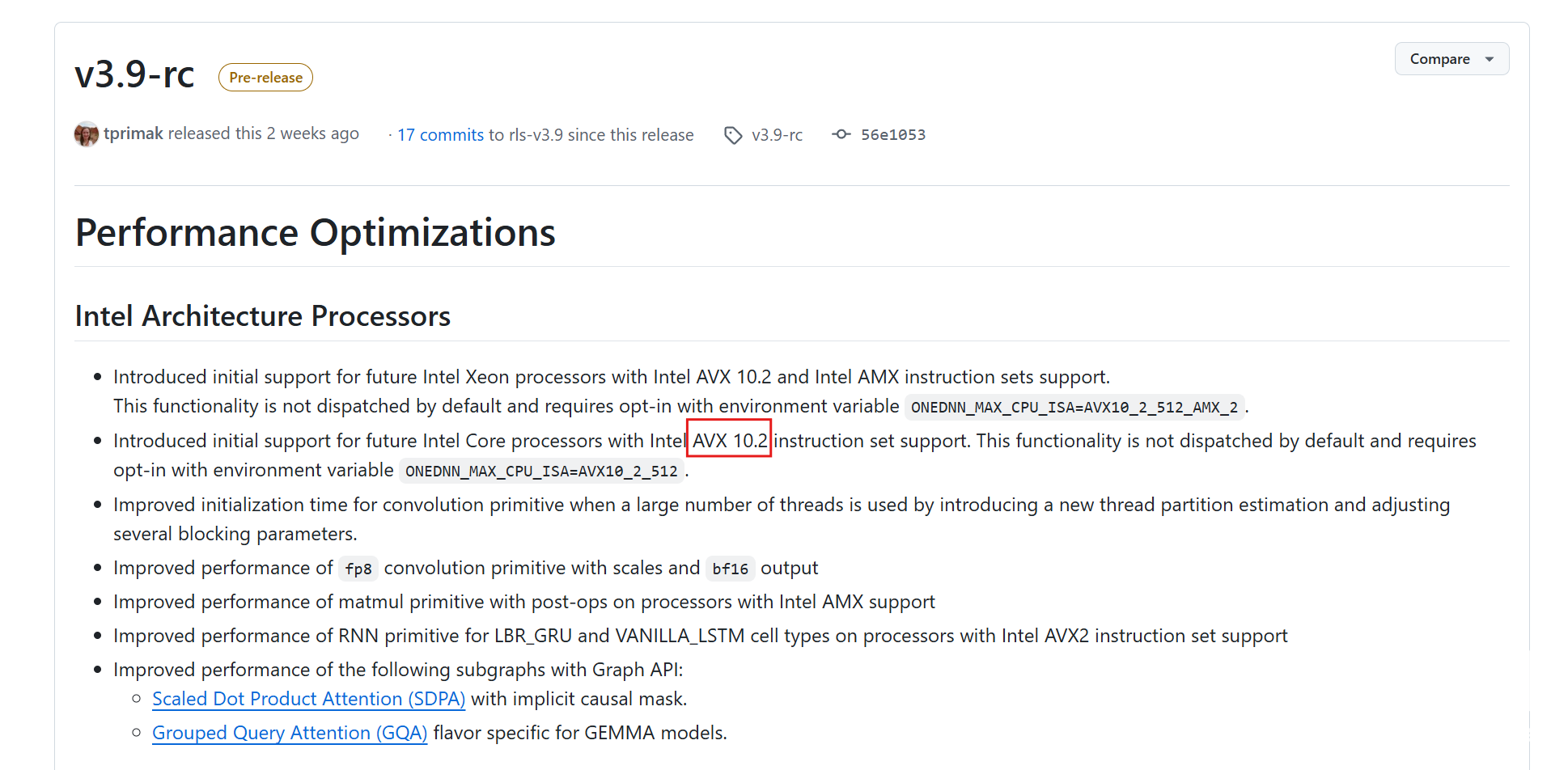Image resolution: width=1568 pixels, height=770 pixels.
Task: Click the Compare dropdown arrow
Action: pos(1490,59)
